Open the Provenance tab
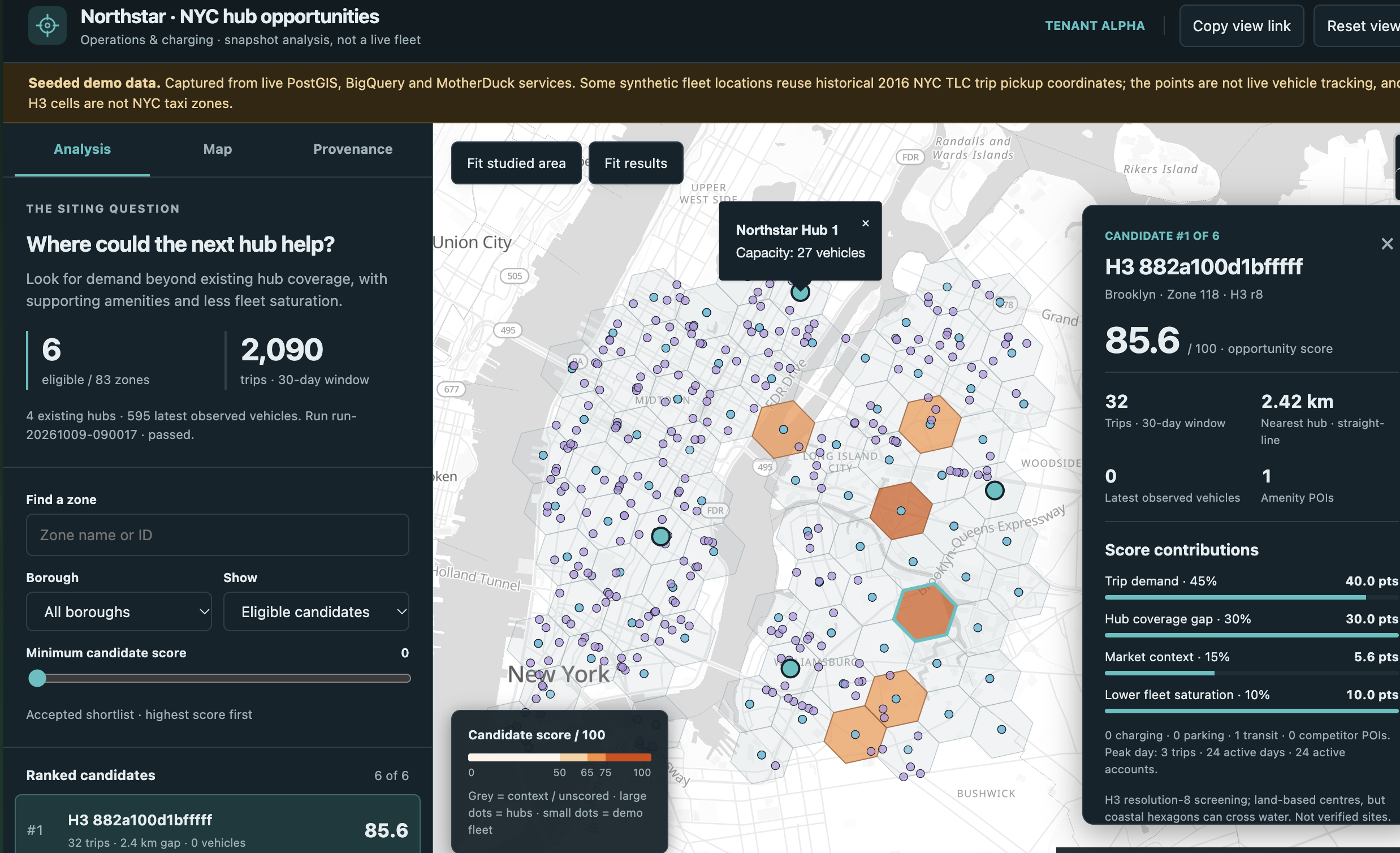The width and height of the screenshot is (1400, 853). (353, 149)
